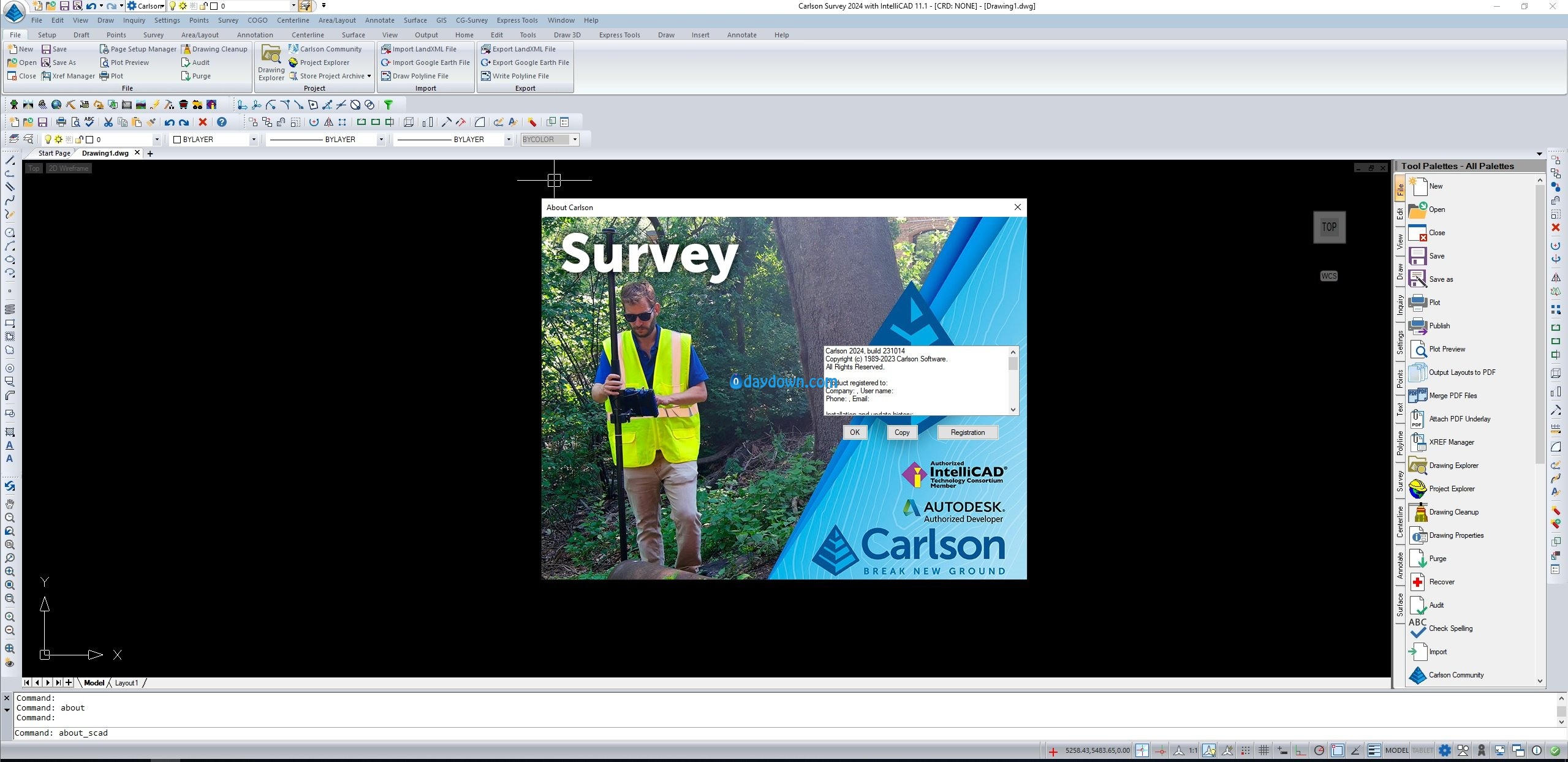The height and width of the screenshot is (762, 1568).
Task: Click the Spell Check ABC toolbar icon
Action: [89, 122]
